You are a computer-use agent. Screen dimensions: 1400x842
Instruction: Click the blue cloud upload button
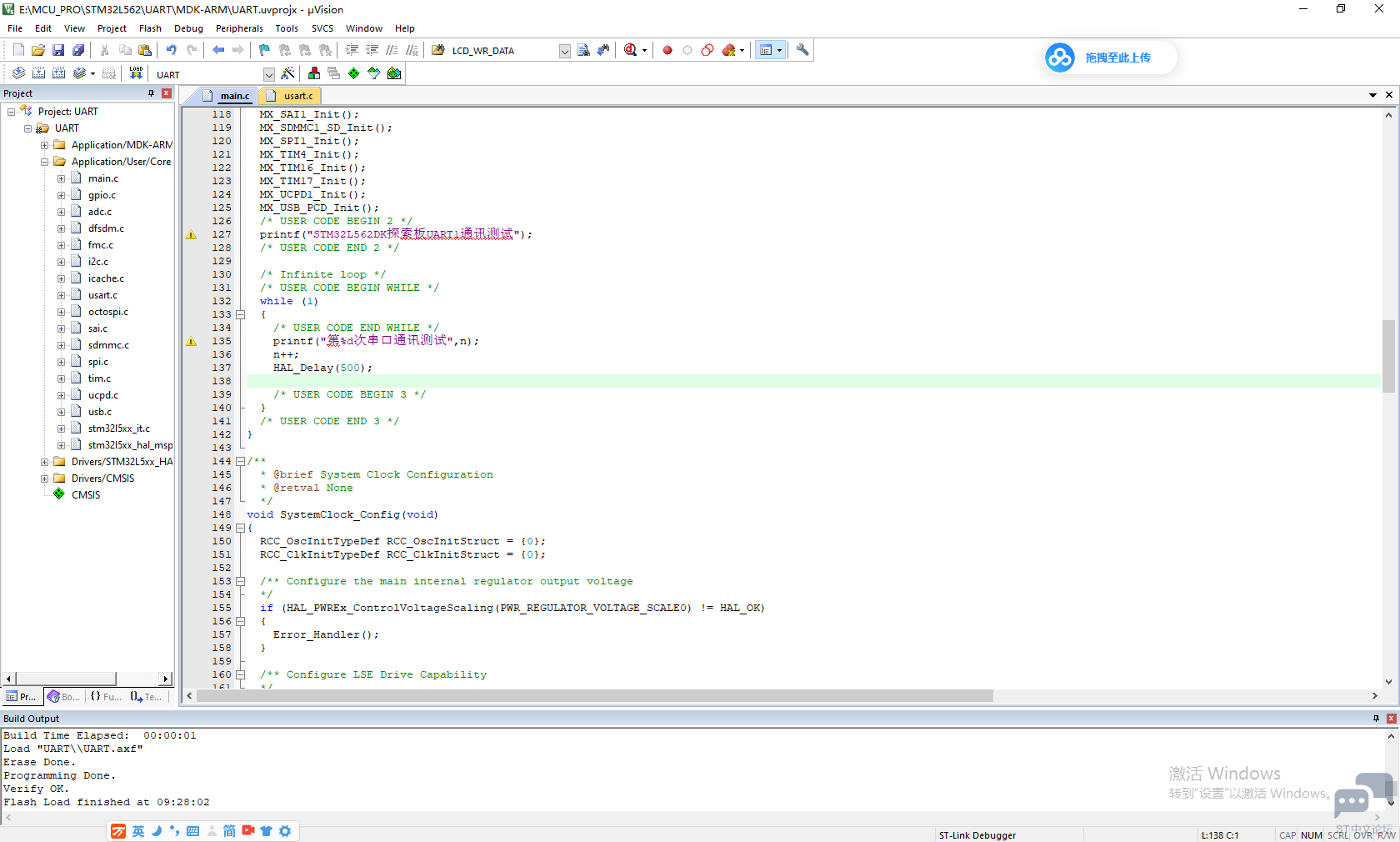(x=1110, y=58)
